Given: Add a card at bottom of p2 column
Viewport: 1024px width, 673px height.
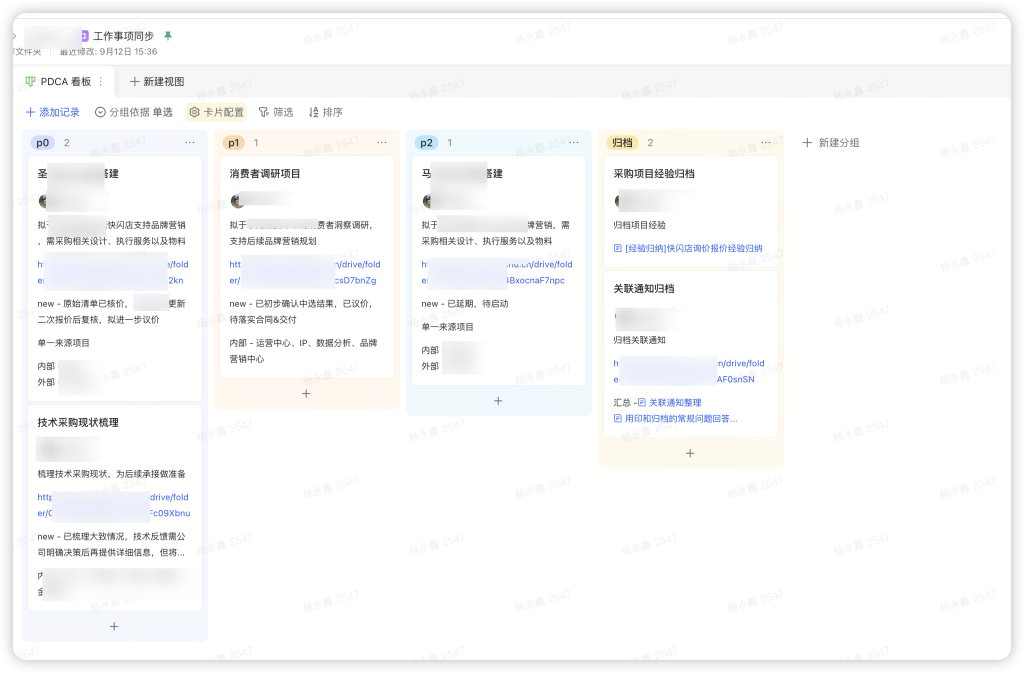Looking at the screenshot, I should (498, 400).
